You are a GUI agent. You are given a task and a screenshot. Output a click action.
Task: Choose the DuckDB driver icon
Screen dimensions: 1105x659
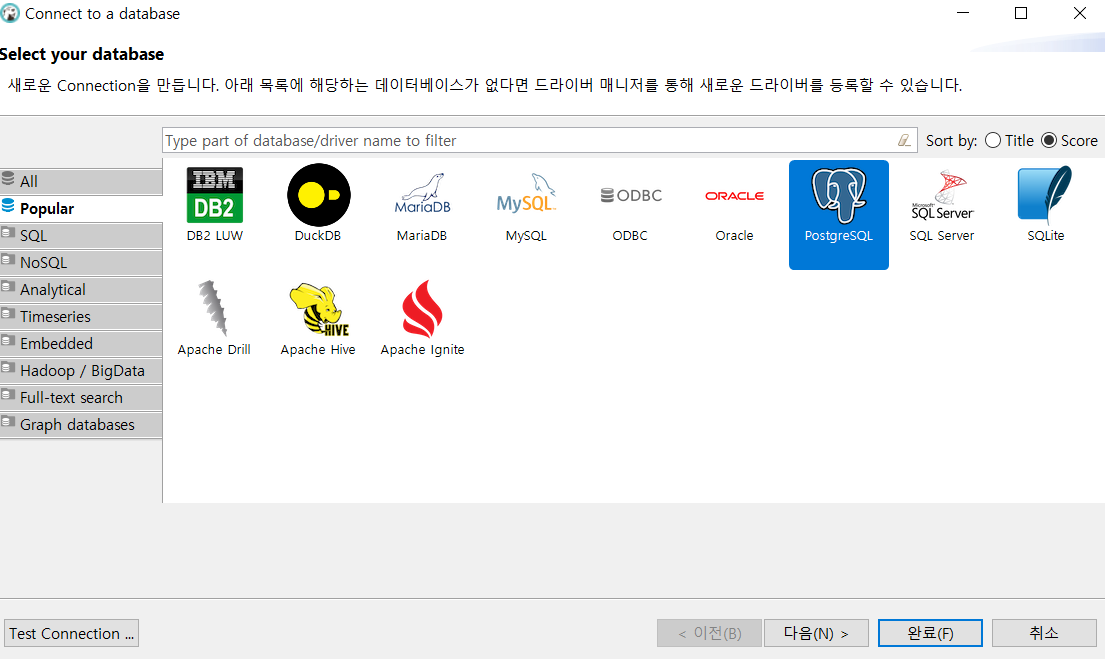point(319,195)
